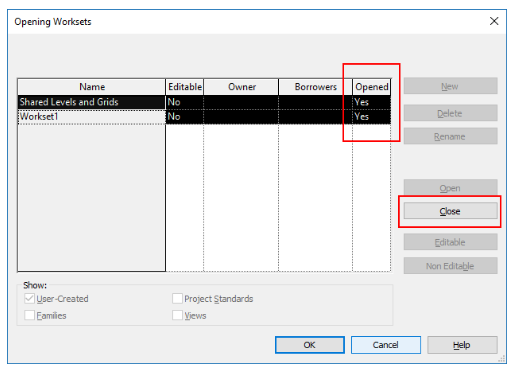Screen dimensions: 520x367
Task: Click the Borrowers column header
Action: [316, 87]
